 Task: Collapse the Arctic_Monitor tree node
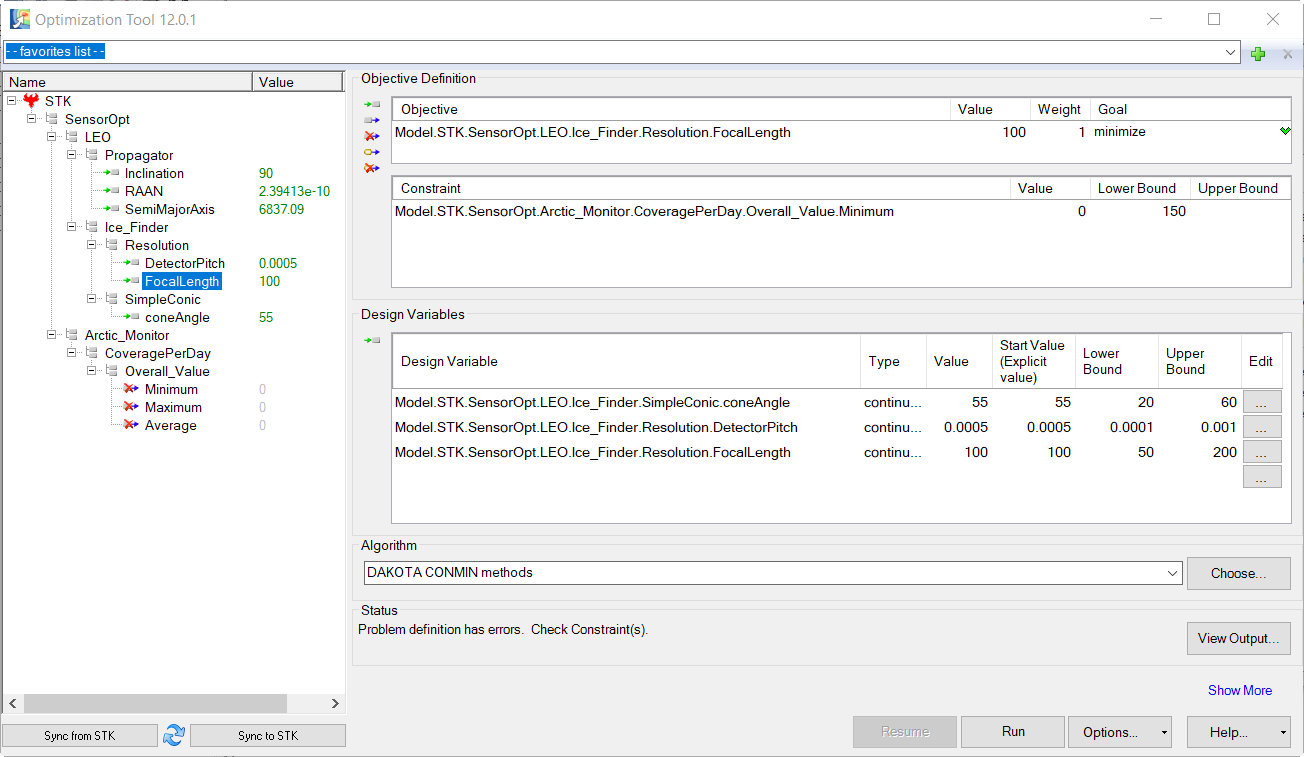point(52,335)
